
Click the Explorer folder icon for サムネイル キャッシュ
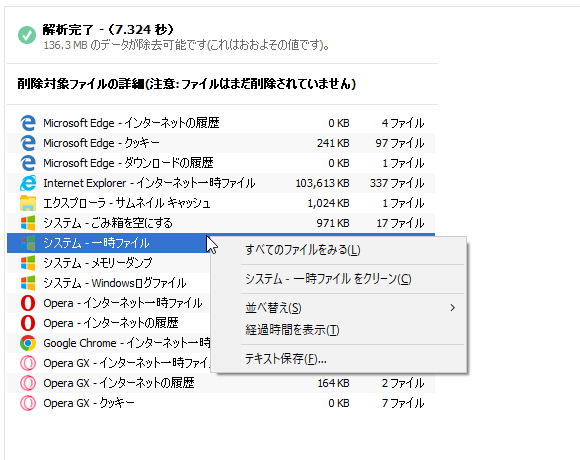pos(28,203)
